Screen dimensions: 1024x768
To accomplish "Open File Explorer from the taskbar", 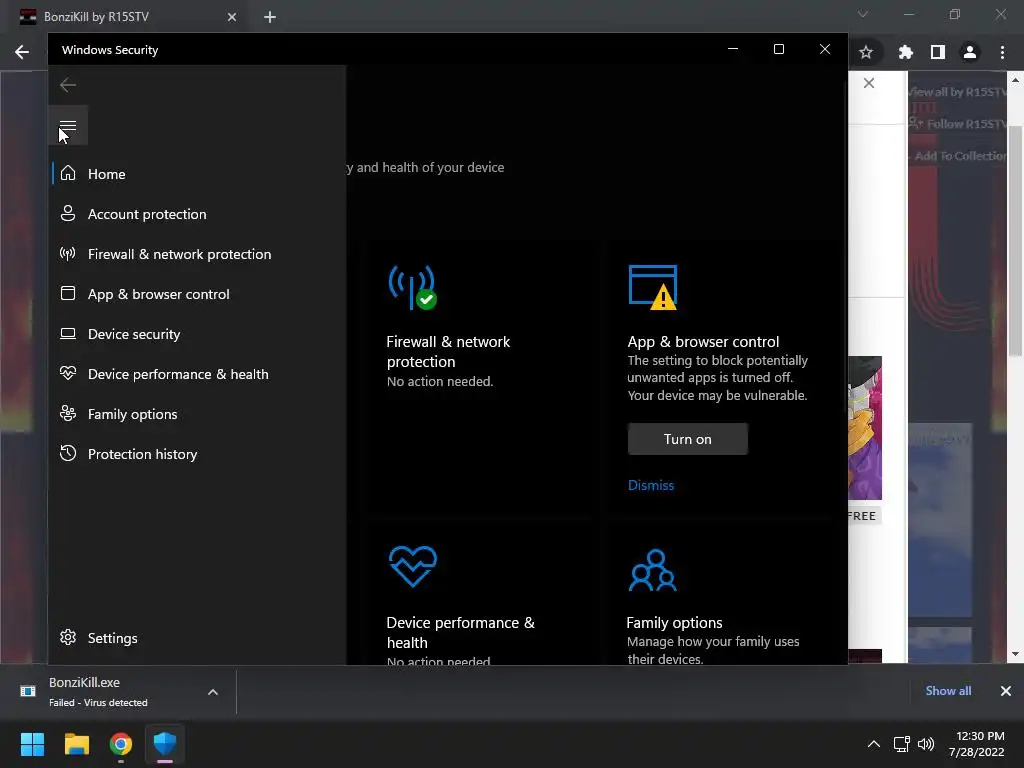I will click(x=76, y=744).
